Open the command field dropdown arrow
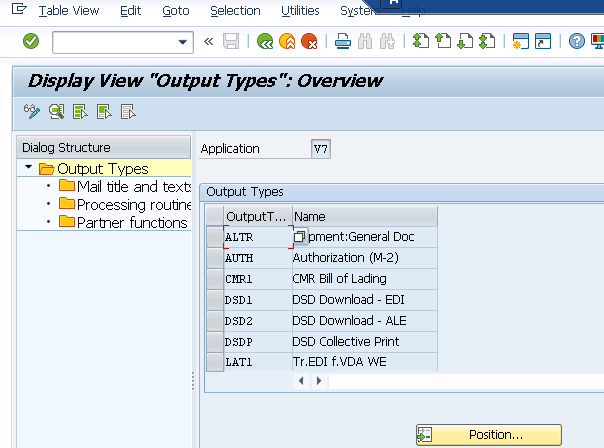This screenshot has height=448, width=604. tap(183, 41)
